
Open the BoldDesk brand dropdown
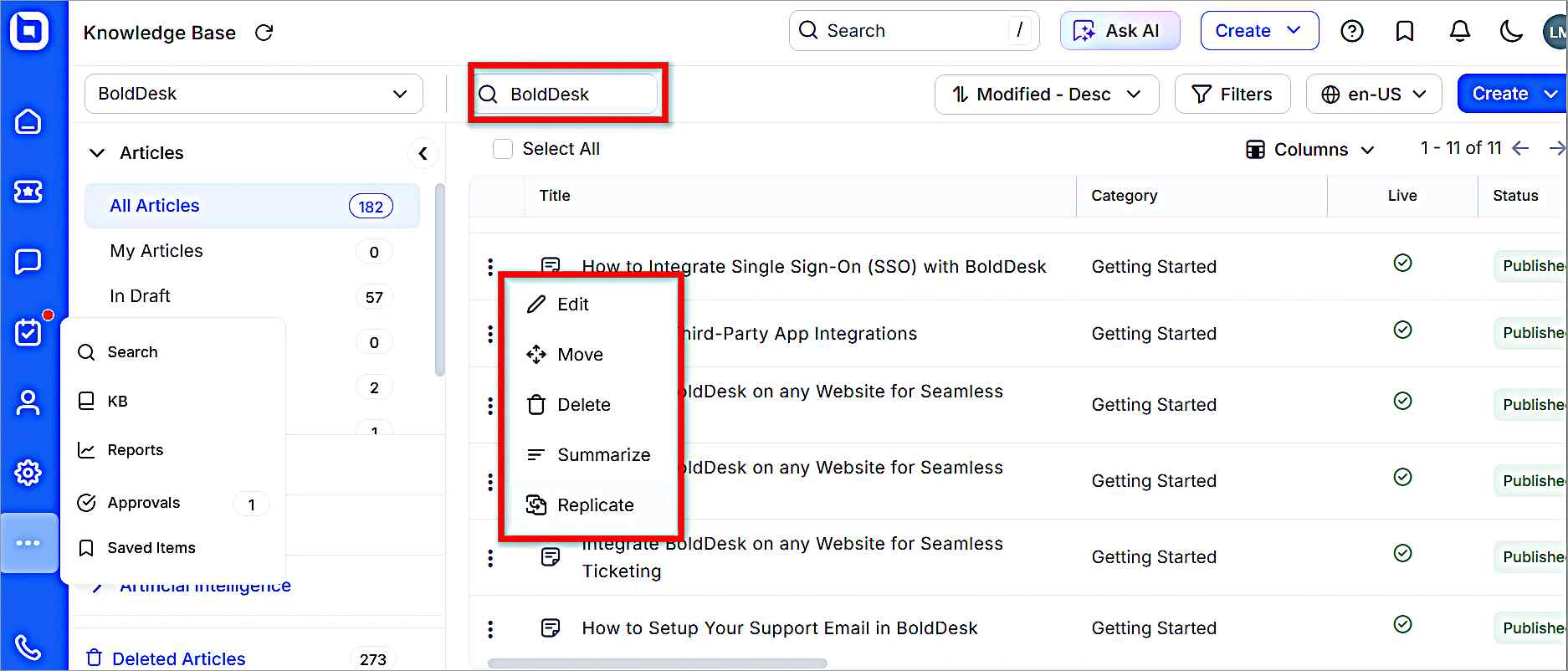click(x=254, y=94)
